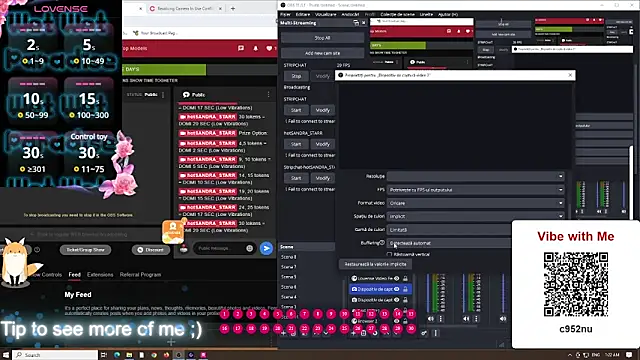Click Restaurează la valorile implicite button
The width and height of the screenshot is (640, 360).
(x=375, y=264)
